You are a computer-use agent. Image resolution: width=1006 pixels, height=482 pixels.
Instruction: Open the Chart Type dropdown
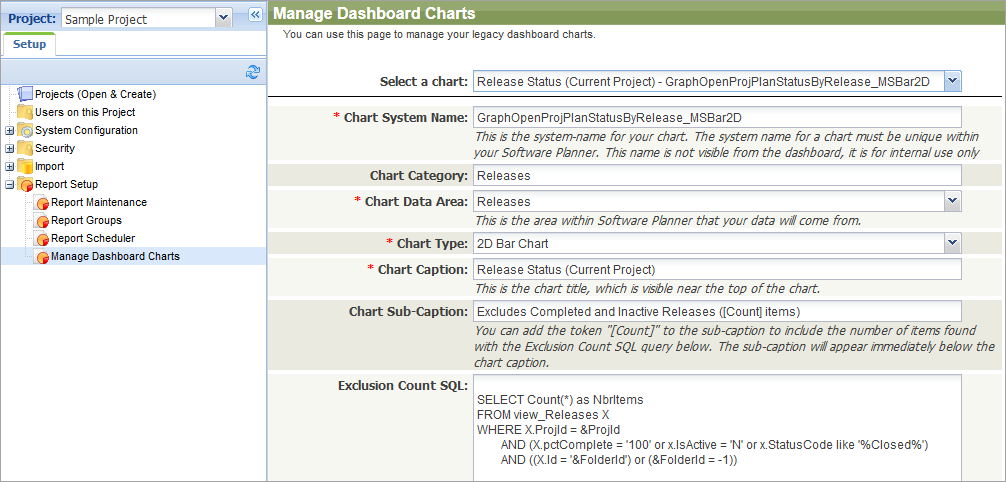point(952,243)
